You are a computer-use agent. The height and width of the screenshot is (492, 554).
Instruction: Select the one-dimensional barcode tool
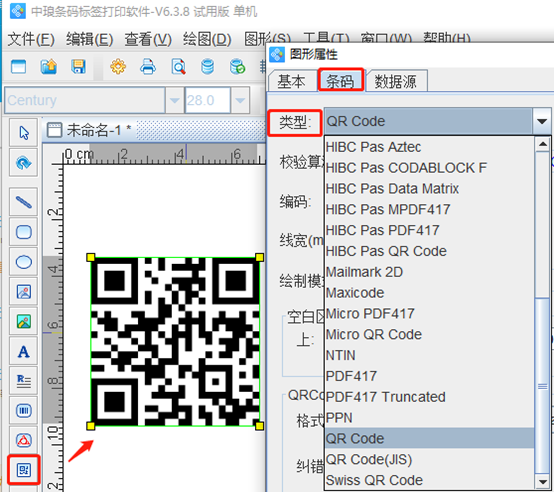[x=23, y=410]
